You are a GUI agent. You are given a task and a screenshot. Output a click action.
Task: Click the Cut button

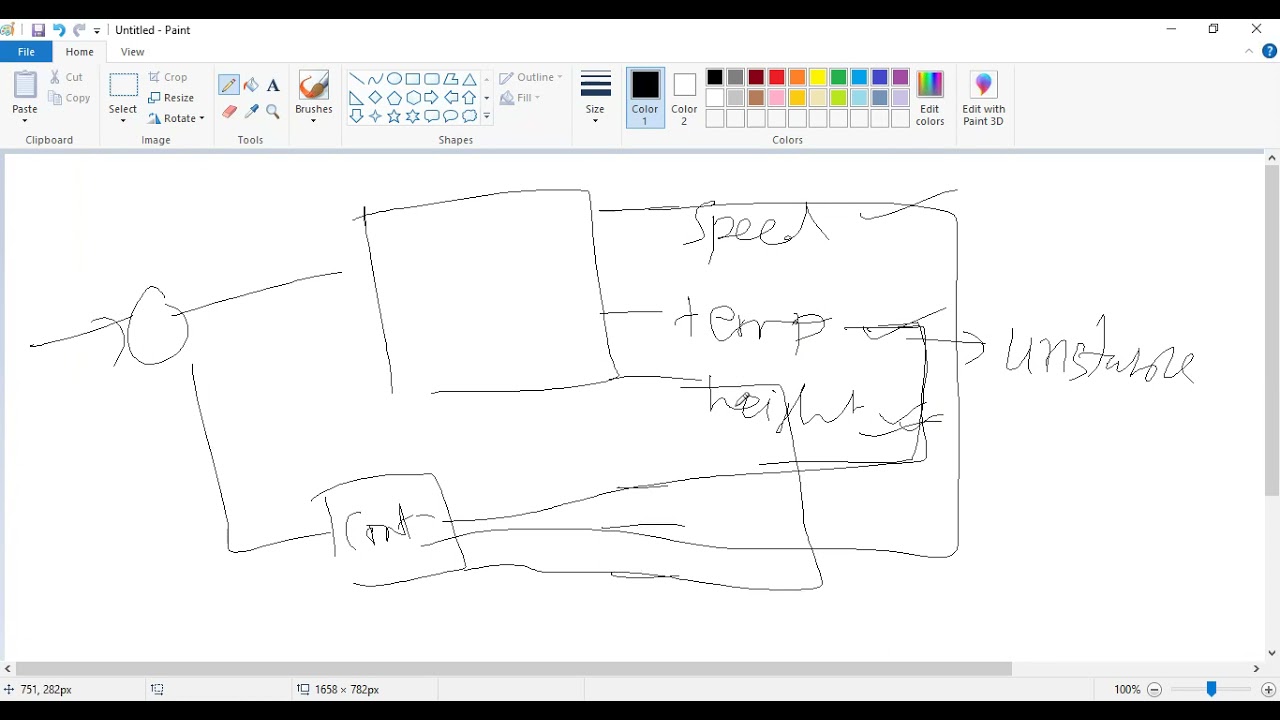pyautogui.click(x=66, y=77)
